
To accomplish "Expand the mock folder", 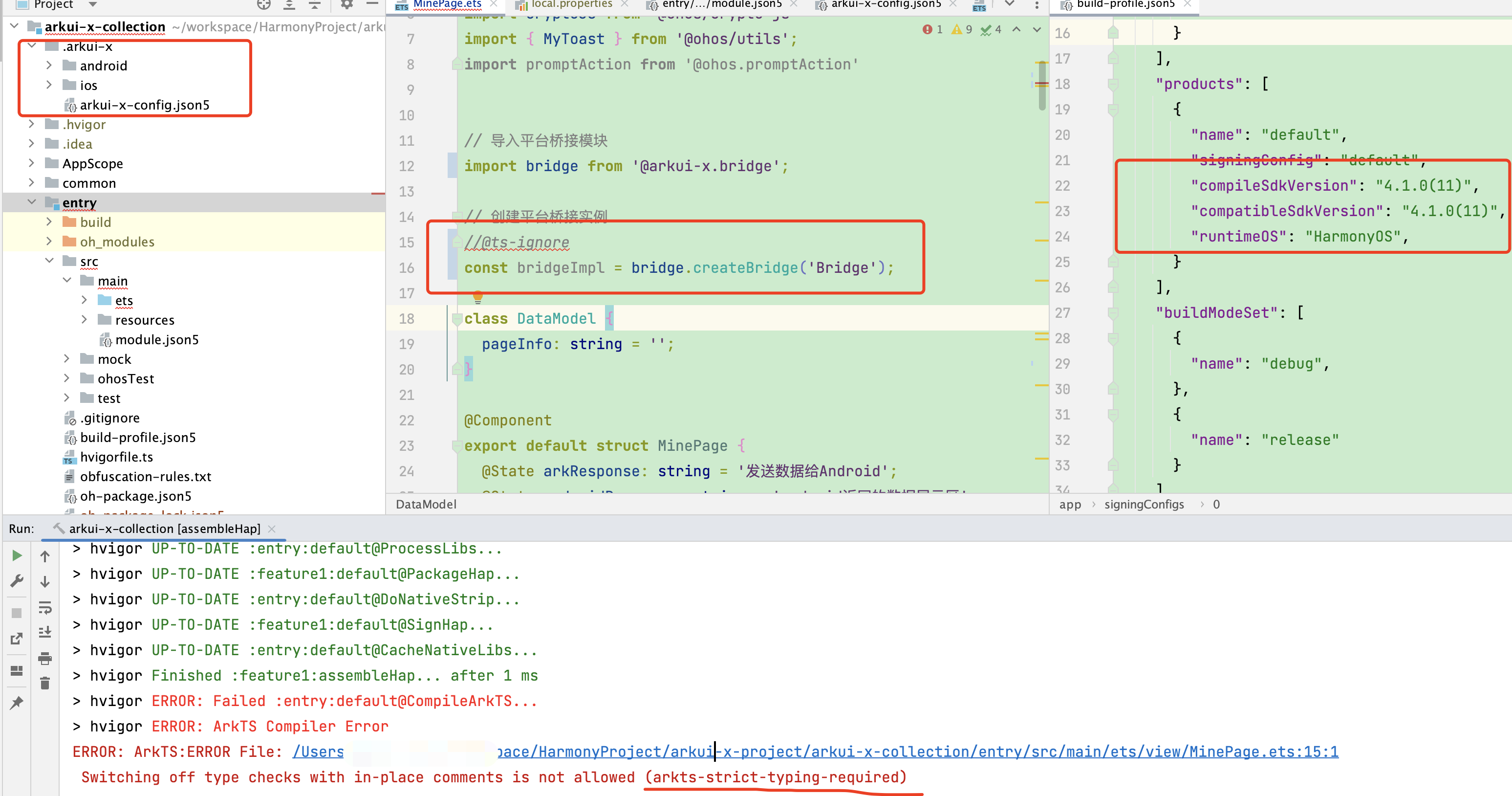I will 66,358.
